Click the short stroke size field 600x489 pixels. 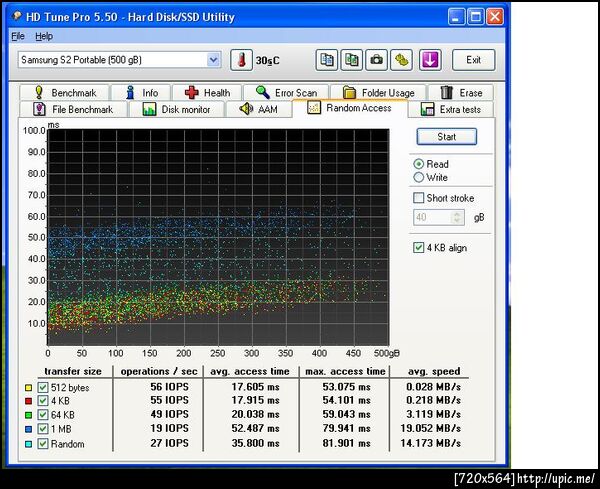(x=439, y=217)
